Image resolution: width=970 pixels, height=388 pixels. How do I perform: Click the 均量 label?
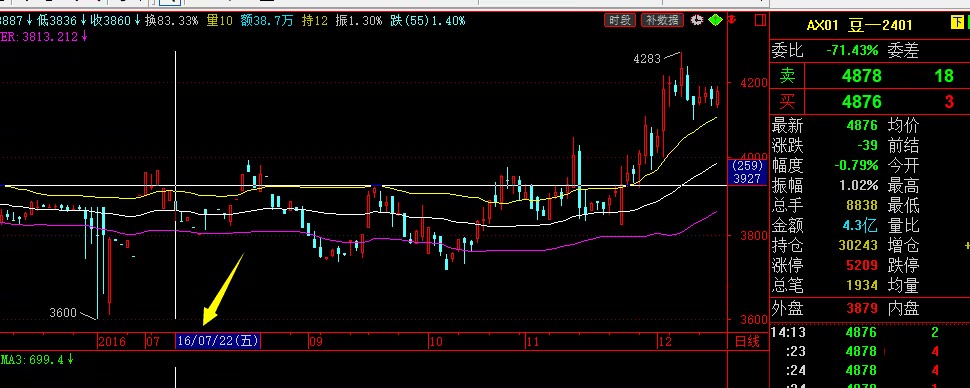coord(903,285)
